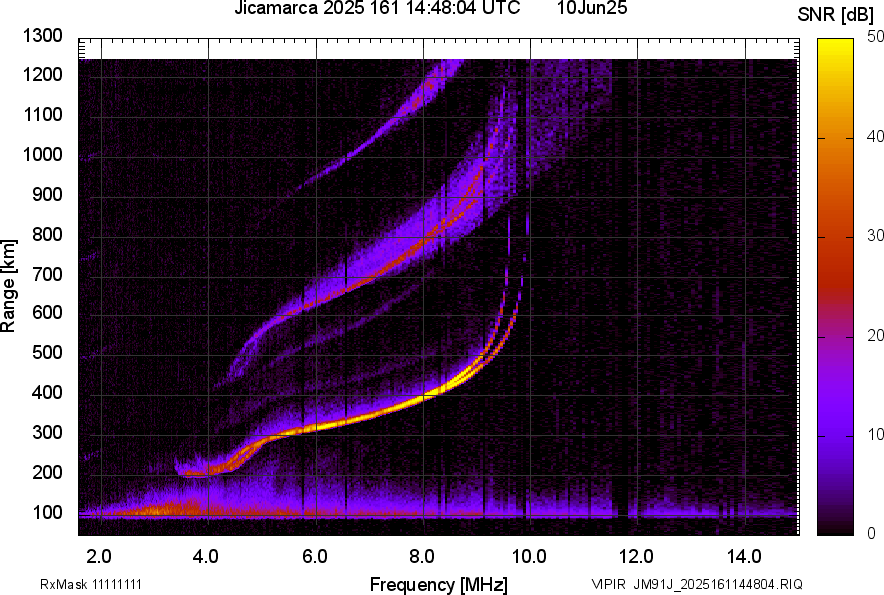
Task: Click the range tick label '300'
Action: point(47,433)
